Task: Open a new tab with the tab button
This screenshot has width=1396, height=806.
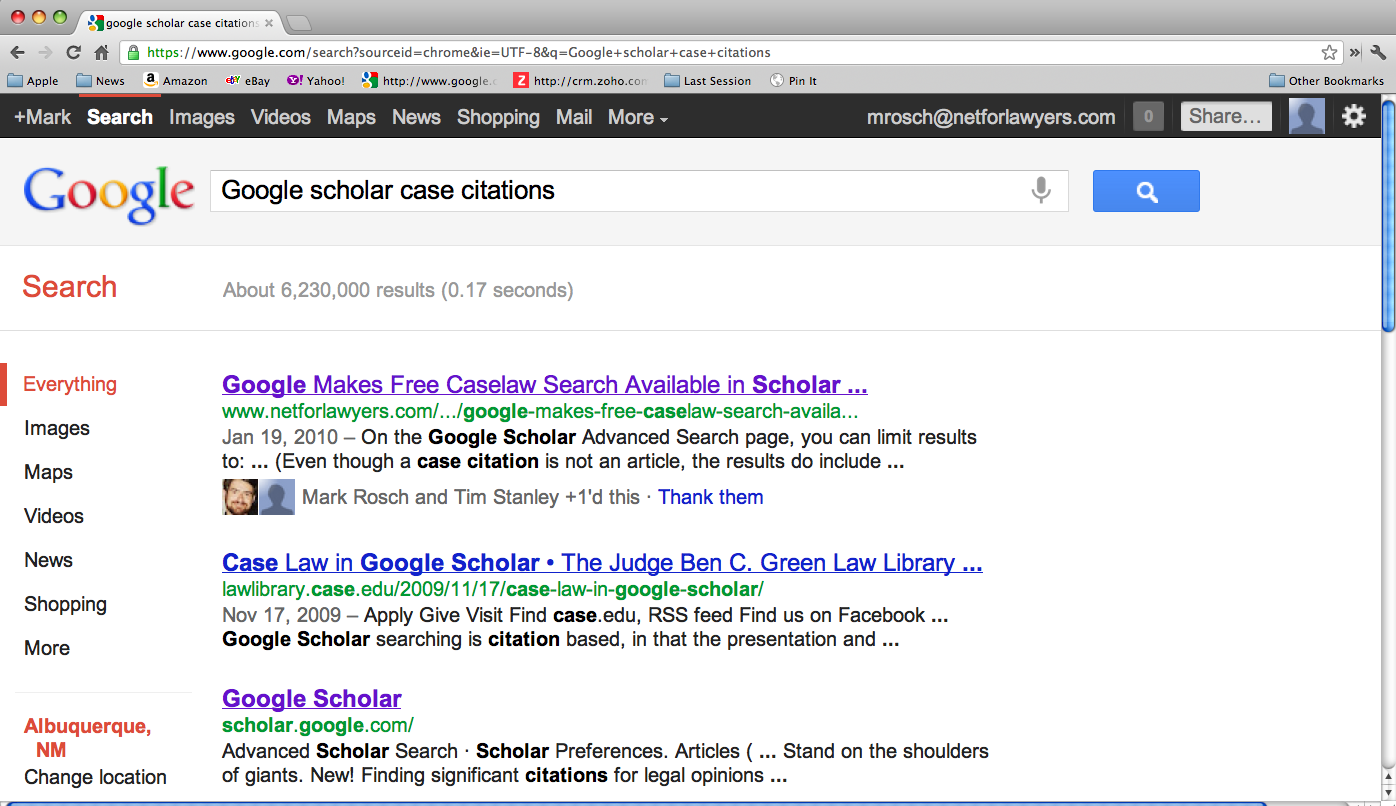Action: 298,23
